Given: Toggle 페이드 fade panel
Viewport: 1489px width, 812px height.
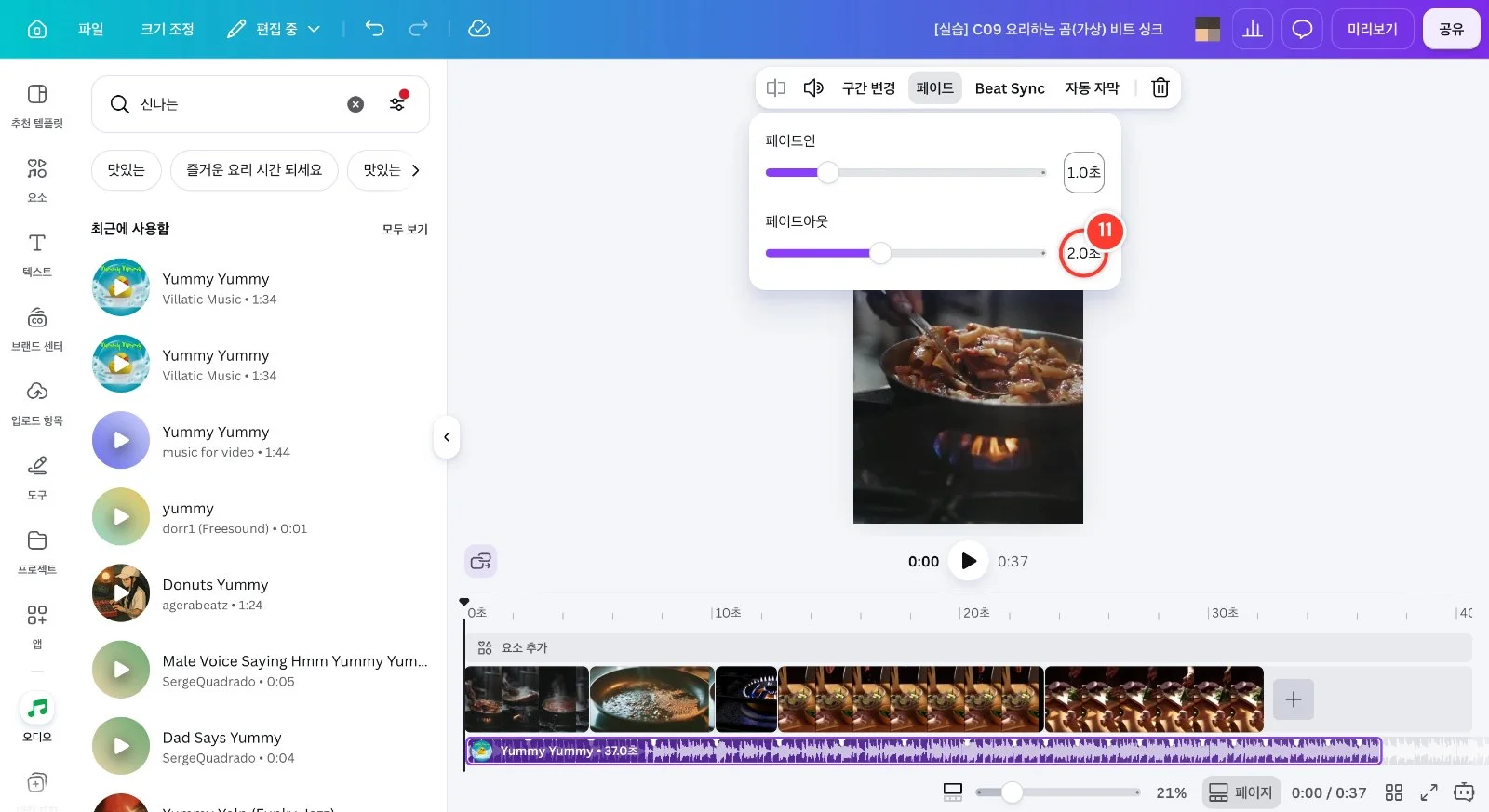Looking at the screenshot, I should 934,87.
